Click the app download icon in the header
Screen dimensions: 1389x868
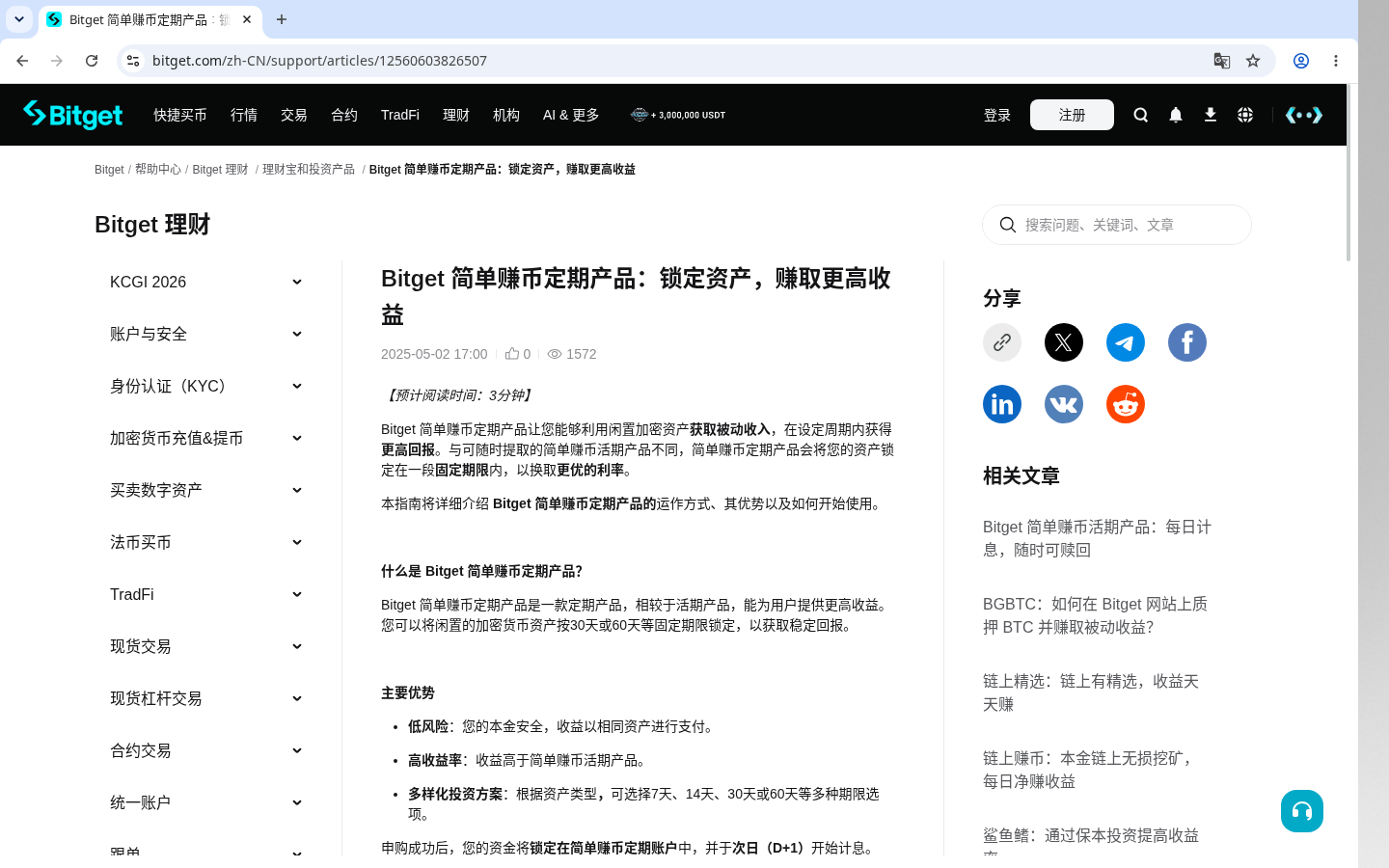1211,115
